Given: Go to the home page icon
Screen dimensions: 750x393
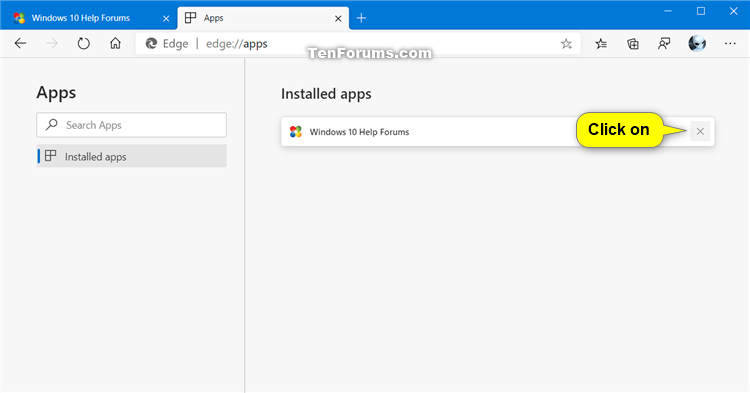Looking at the screenshot, I should coord(115,44).
